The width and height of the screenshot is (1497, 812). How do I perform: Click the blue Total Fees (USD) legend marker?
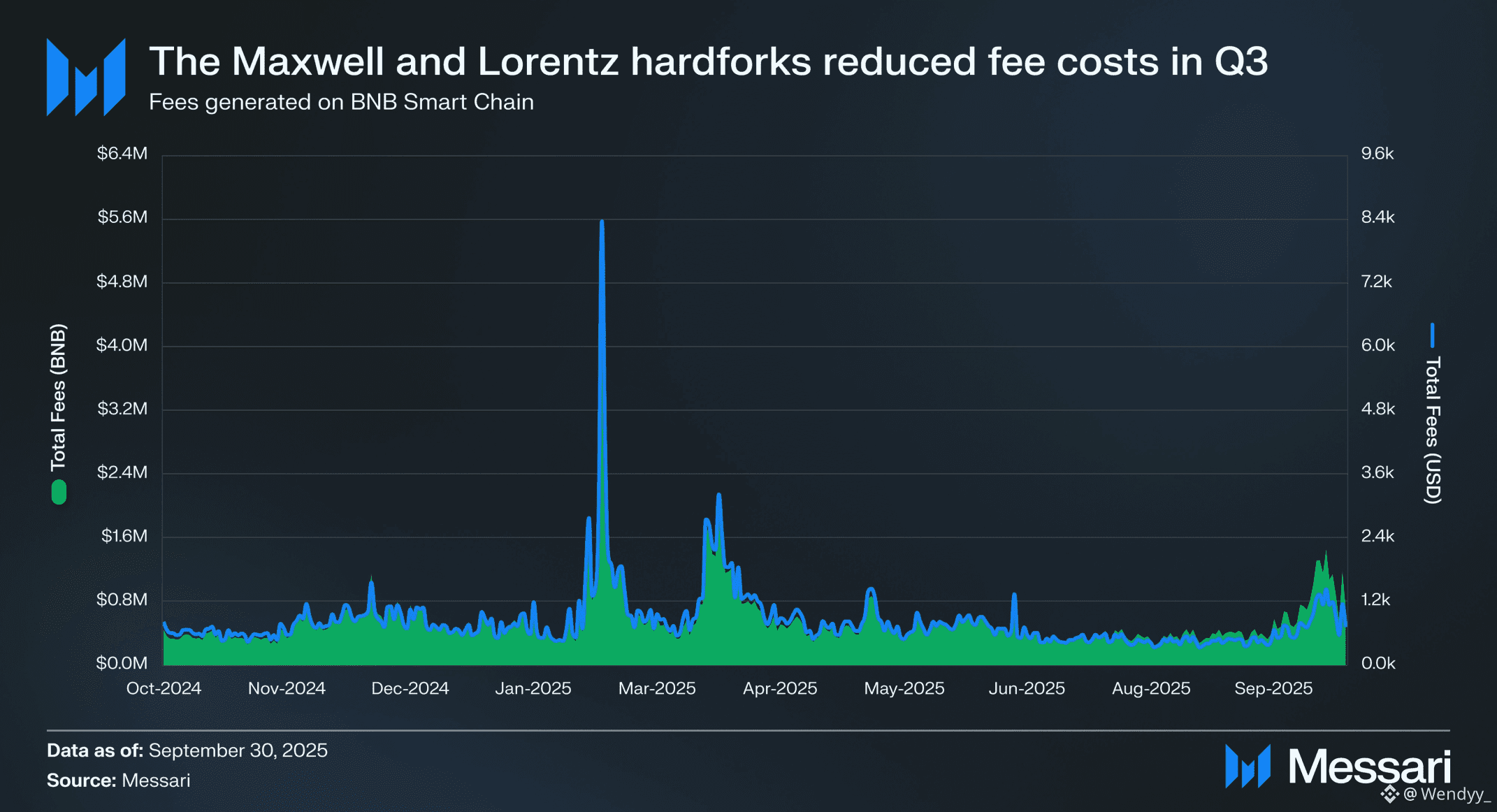(x=1432, y=335)
